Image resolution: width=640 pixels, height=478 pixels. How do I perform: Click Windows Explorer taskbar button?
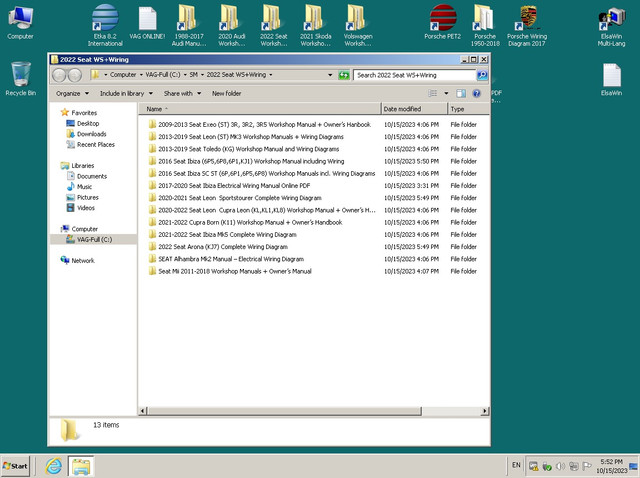(81, 466)
